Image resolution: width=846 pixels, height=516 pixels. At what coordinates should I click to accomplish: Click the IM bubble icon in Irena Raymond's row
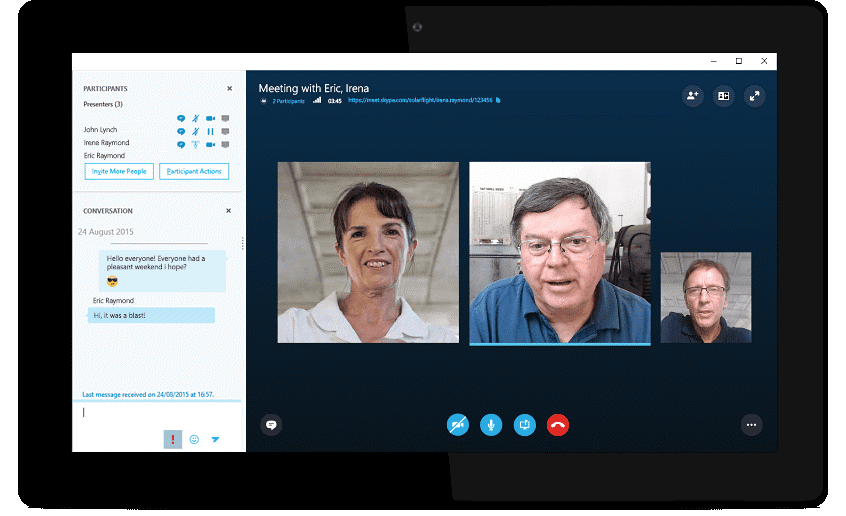(x=181, y=145)
